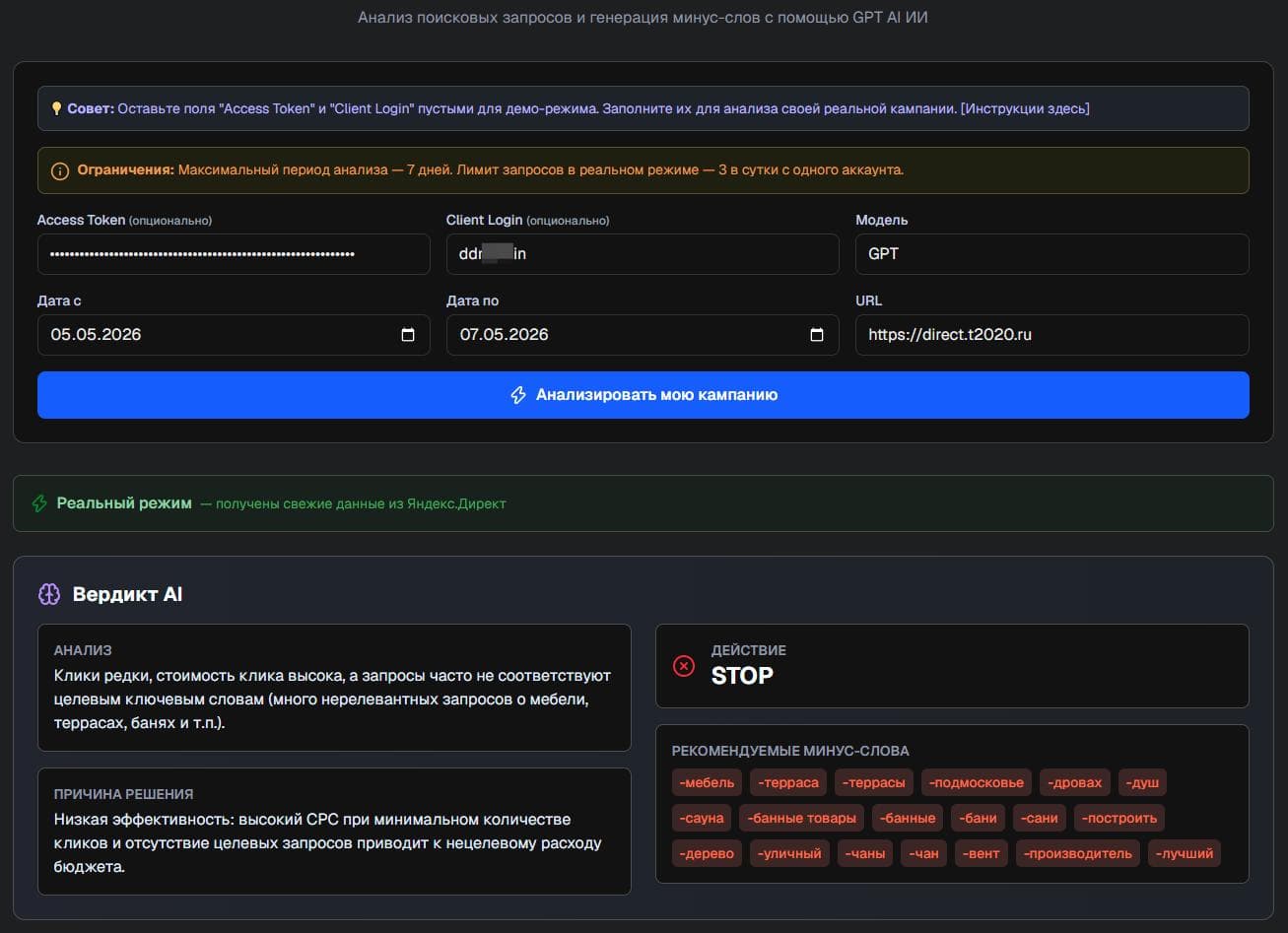This screenshot has height=933, width=1288.
Task: Select the "-мебель" minus-word tag
Action: tap(707, 782)
